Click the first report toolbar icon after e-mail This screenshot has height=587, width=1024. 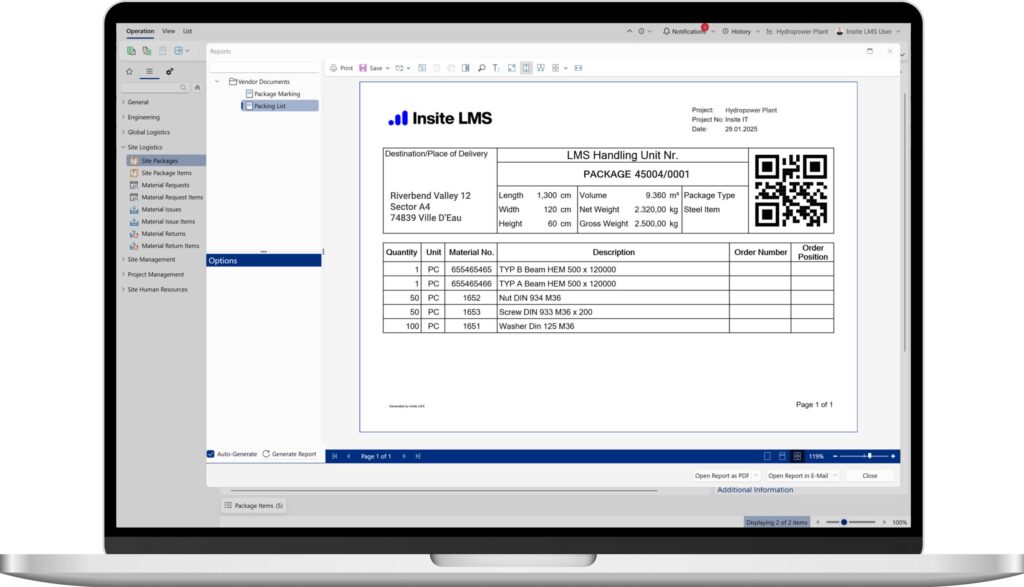point(422,68)
